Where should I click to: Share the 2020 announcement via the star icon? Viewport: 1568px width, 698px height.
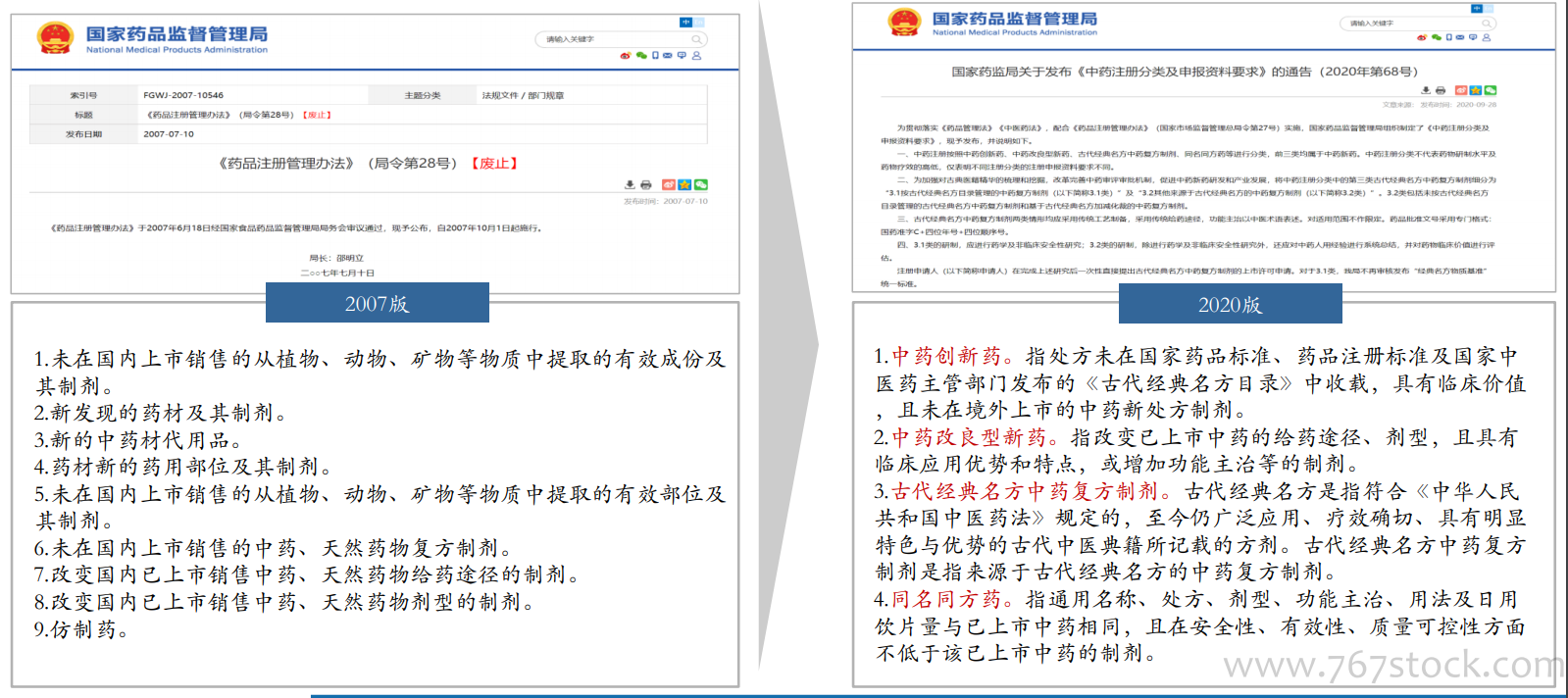[x=1476, y=90]
